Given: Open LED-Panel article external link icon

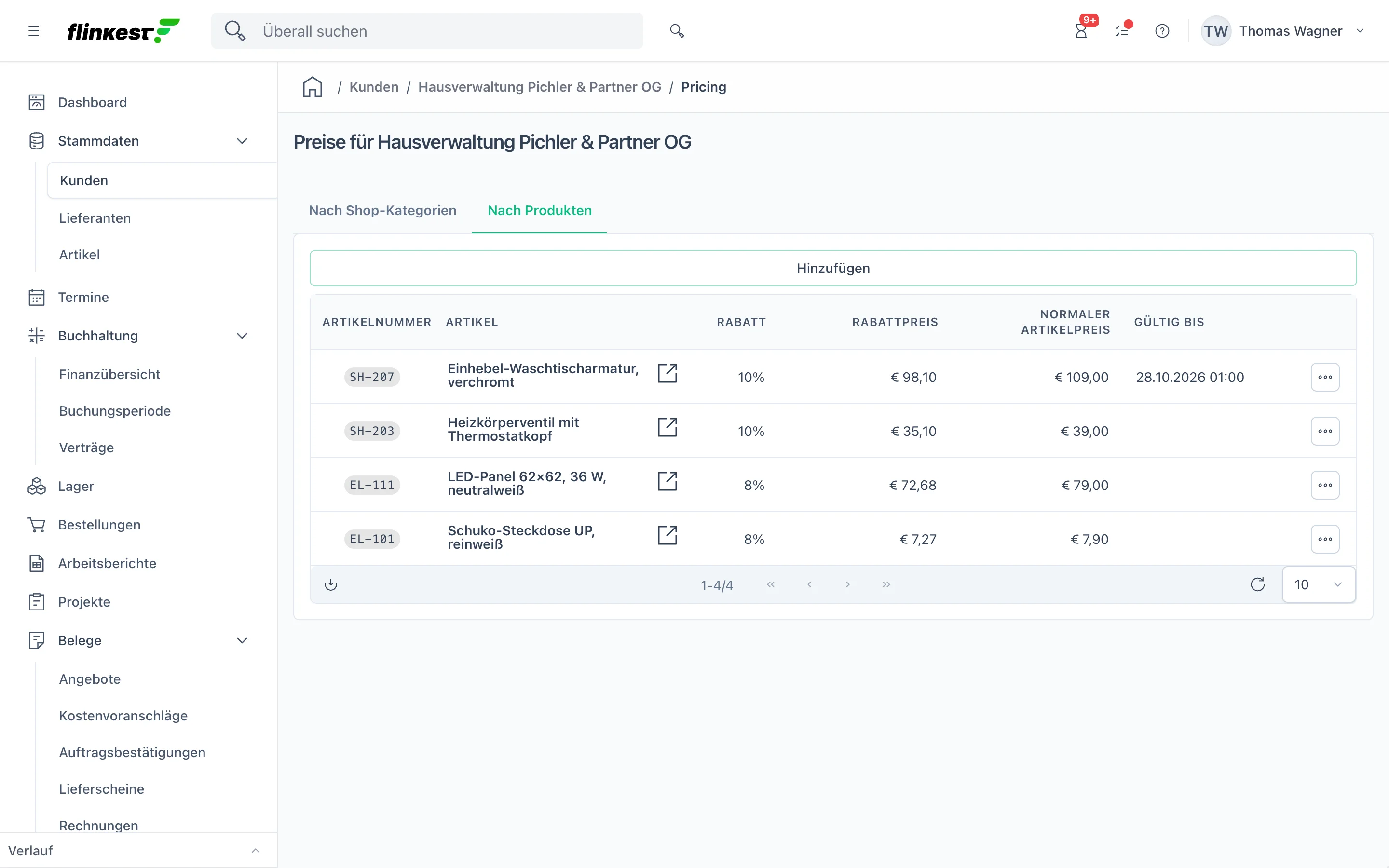Looking at the screenshot, I should point(667,481).
